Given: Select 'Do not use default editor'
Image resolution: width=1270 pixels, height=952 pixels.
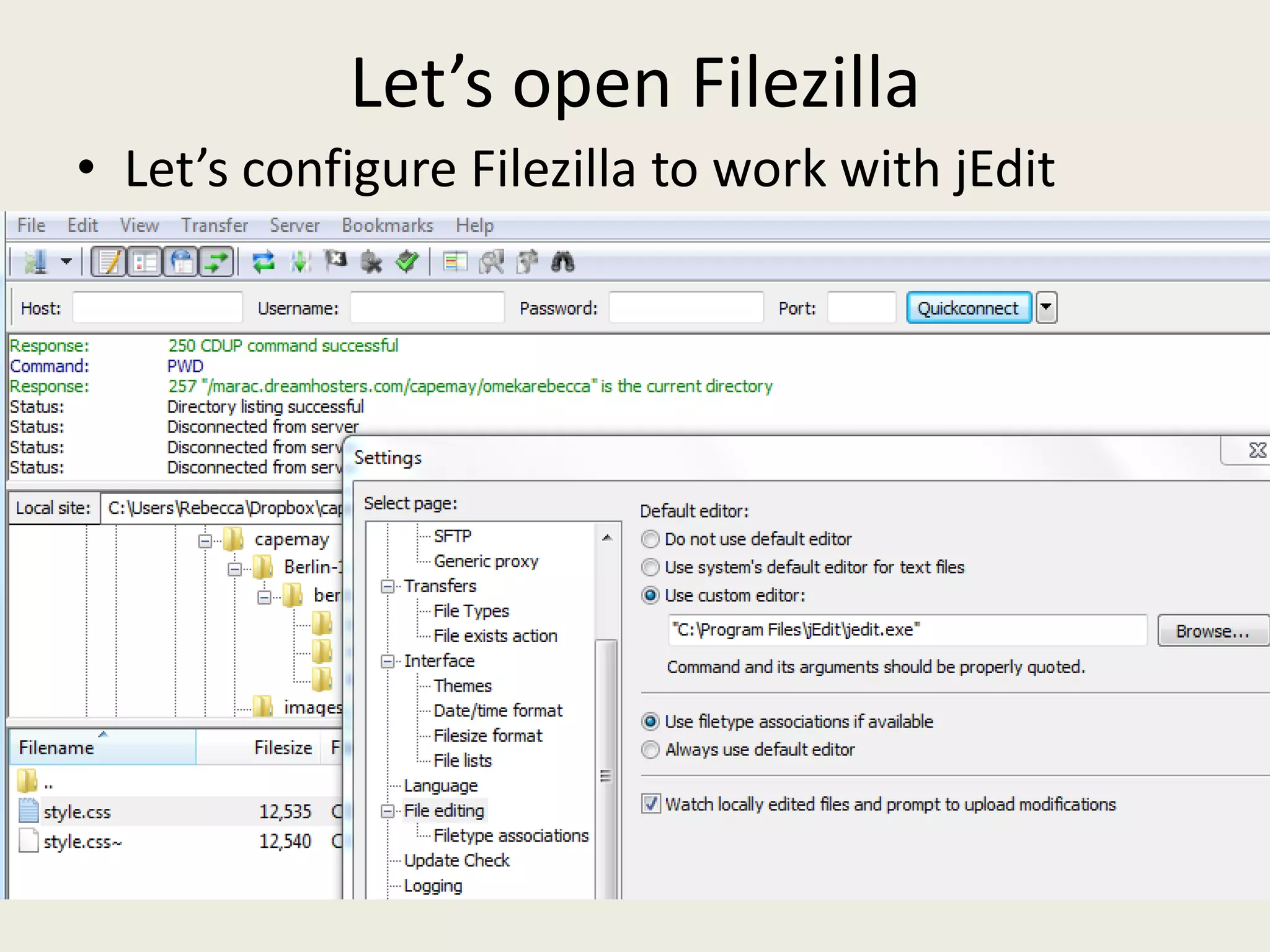Looking at the screenshot, I should tap(650, 539).
